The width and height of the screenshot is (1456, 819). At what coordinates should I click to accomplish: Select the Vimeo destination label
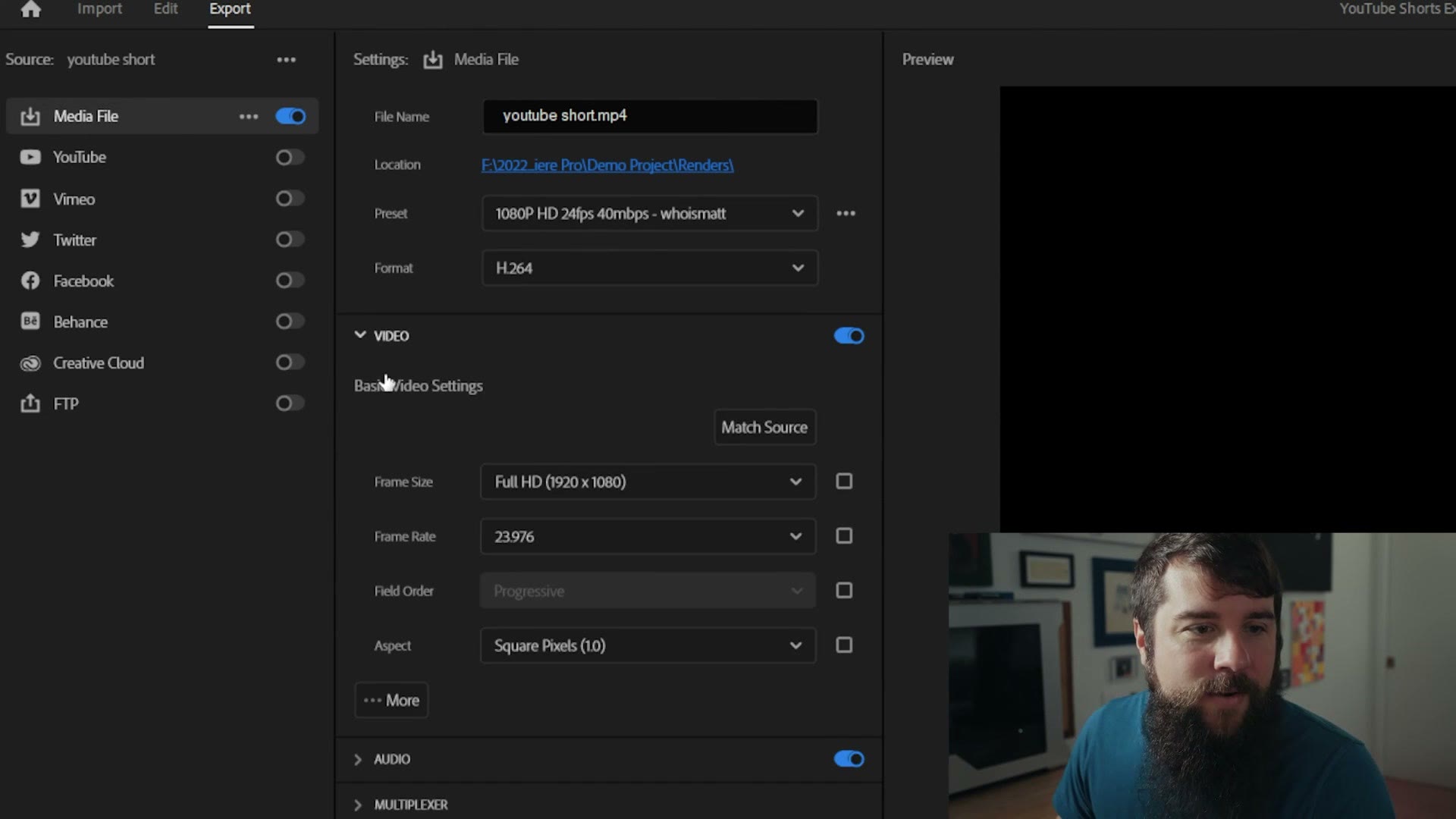click(74, 199)
